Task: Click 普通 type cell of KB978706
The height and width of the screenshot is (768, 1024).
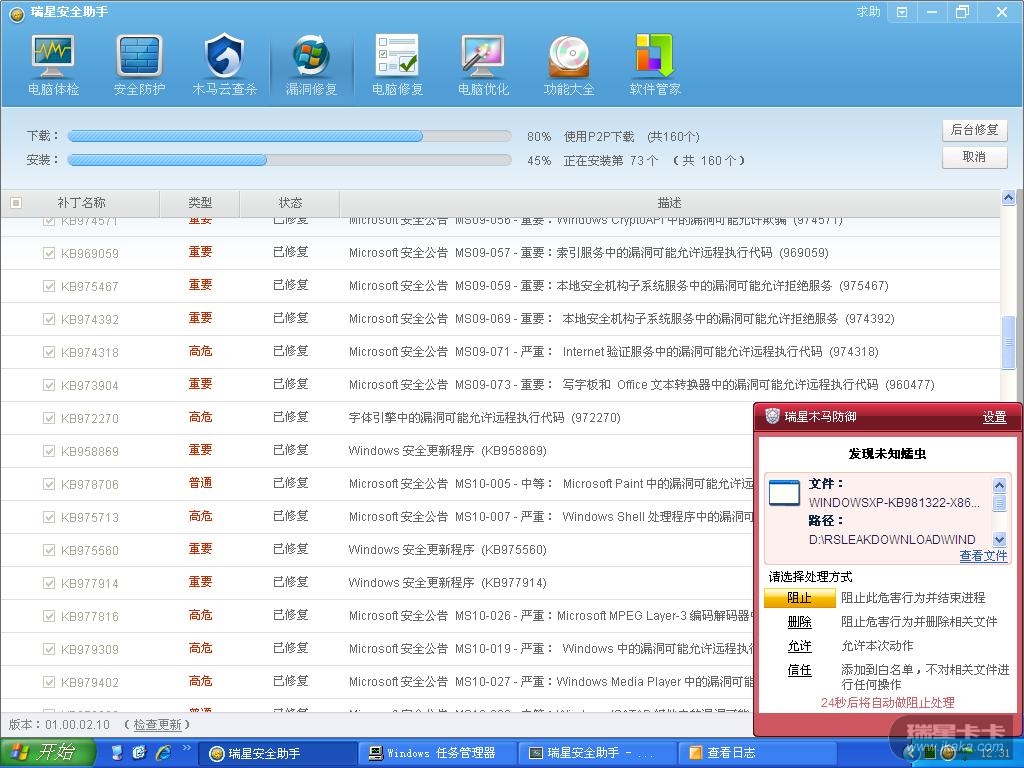Action: (x=200, y=483)
